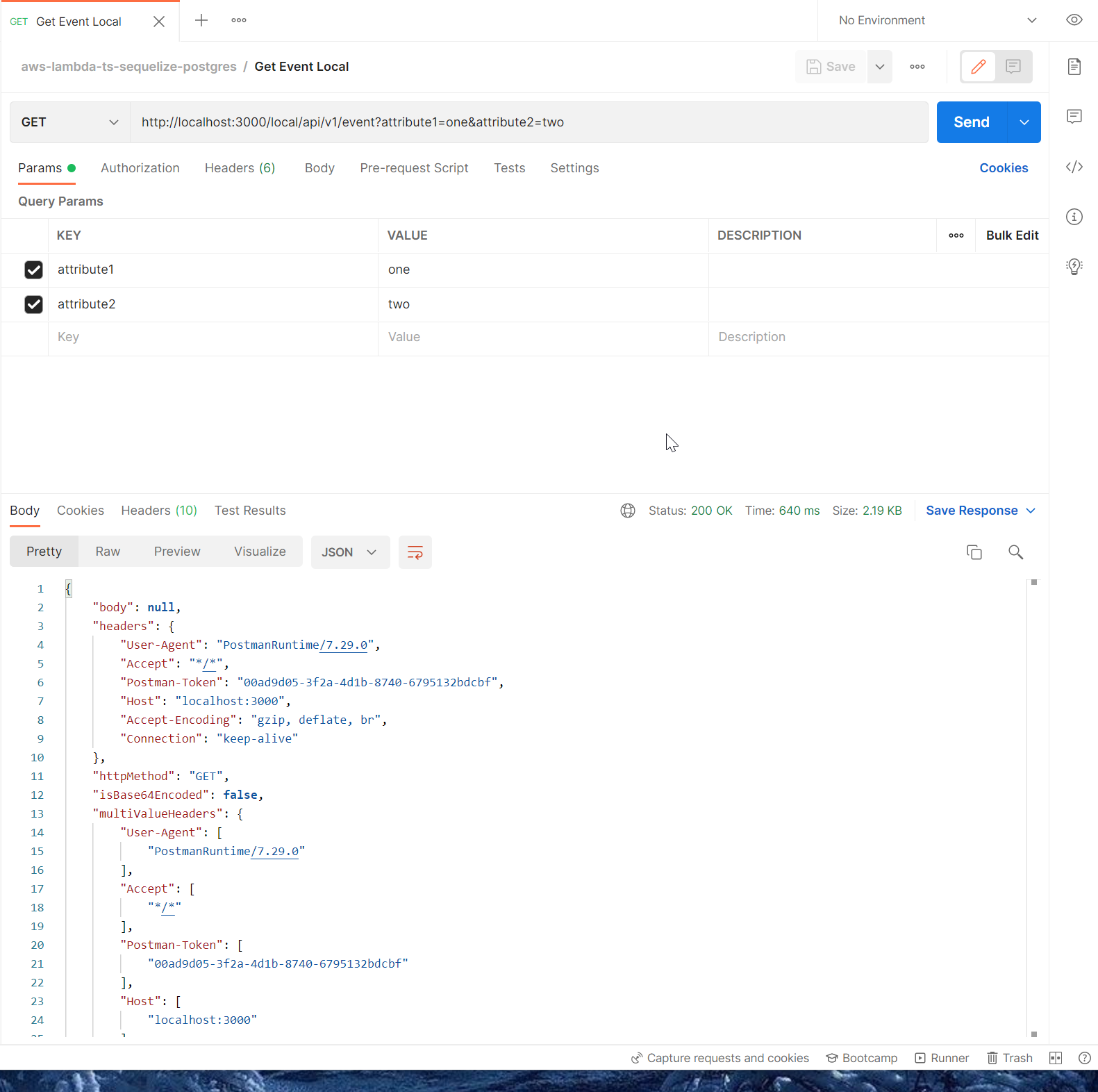Select the Authorization tab
1098x1092 pixels.
pos(140,168)
